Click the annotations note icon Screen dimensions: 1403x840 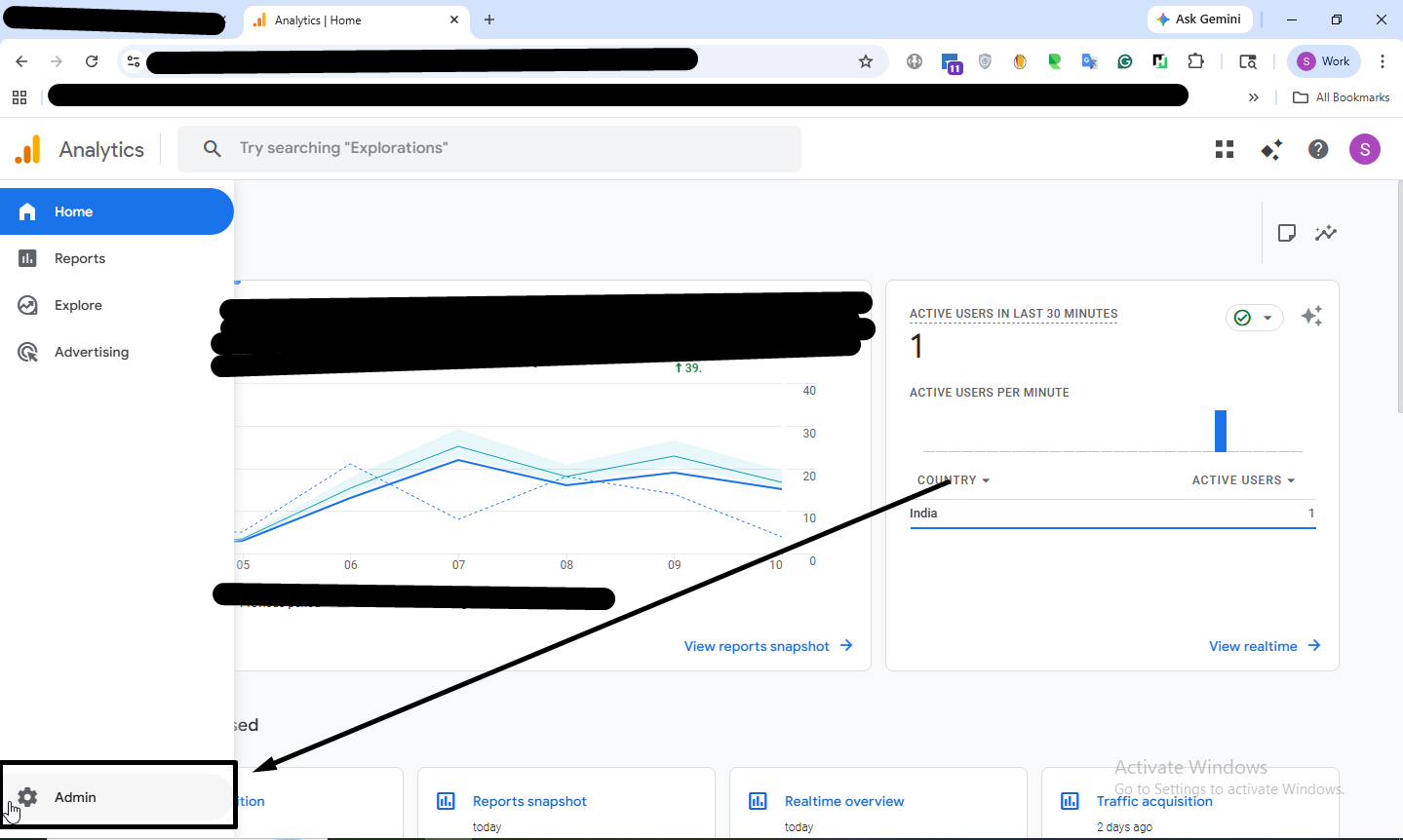point(1287,233)
